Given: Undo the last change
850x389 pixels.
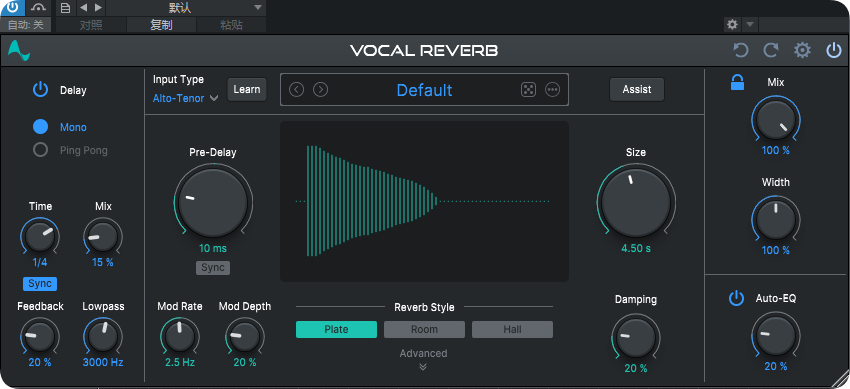Looking at the screenshot, I should (x=740, y=50).
